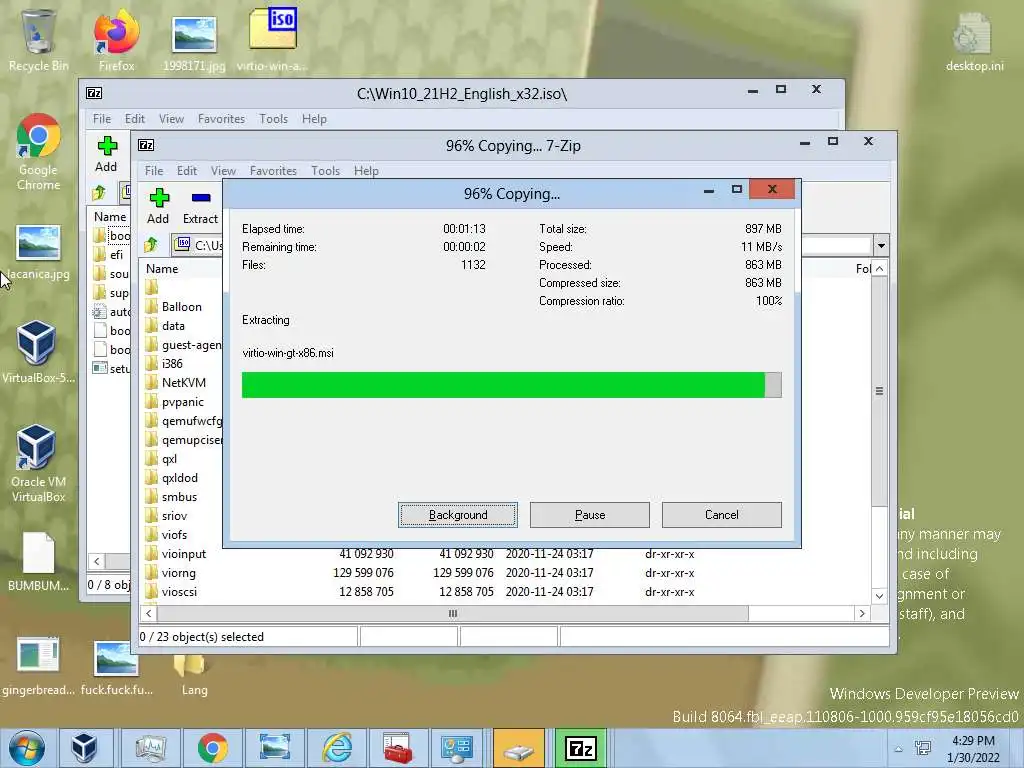Click the Lang folder on desktop

coord(194,675)
